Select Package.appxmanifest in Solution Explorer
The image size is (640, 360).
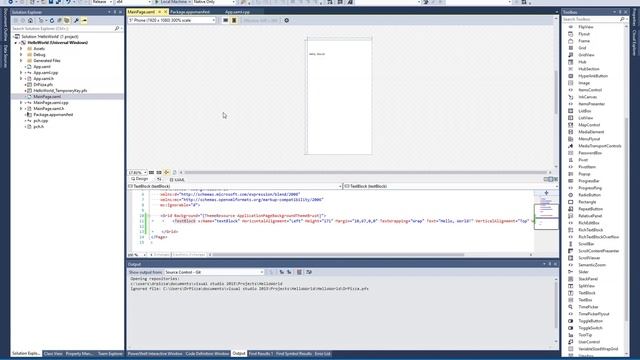click(53, 115)
